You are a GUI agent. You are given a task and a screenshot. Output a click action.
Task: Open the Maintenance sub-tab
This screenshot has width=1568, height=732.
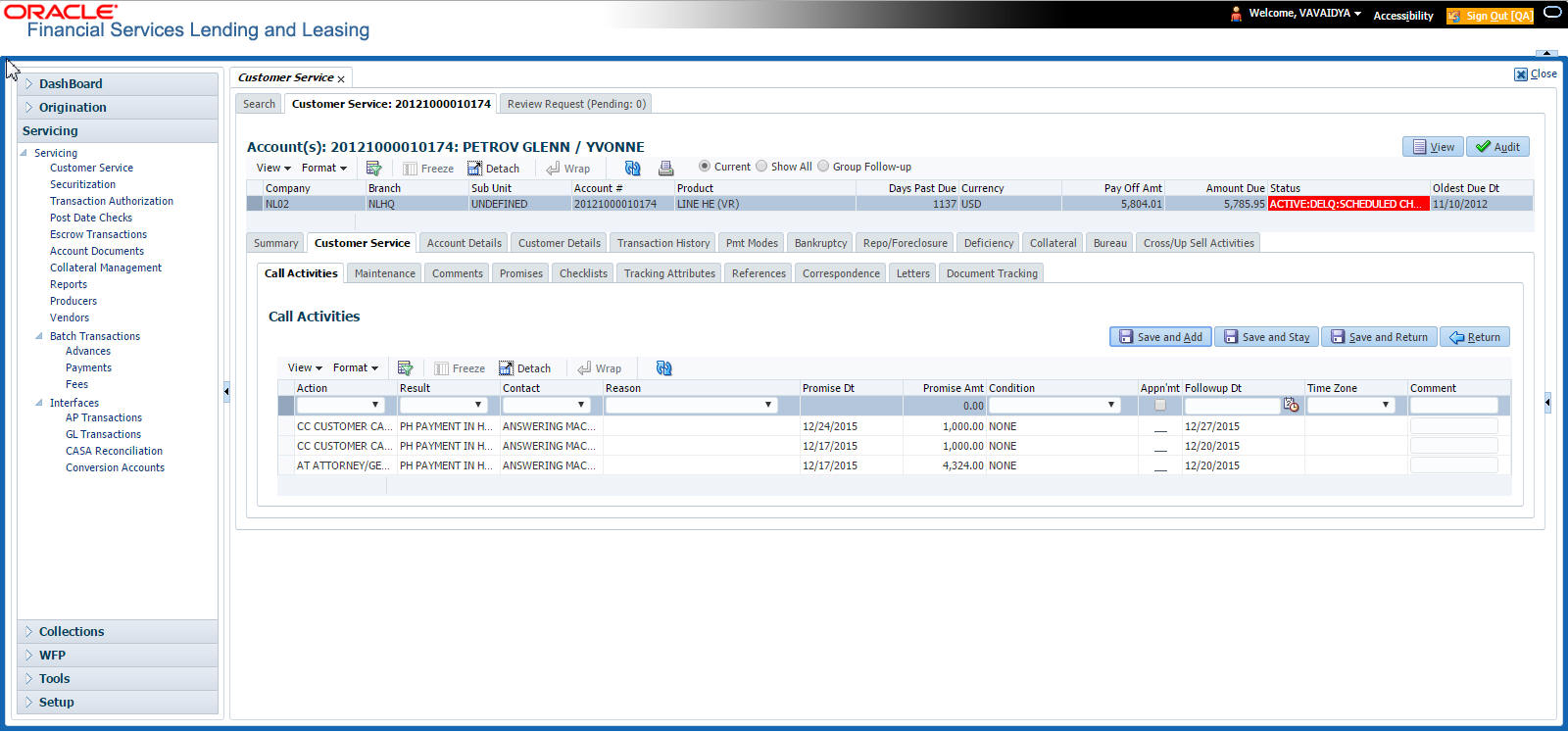[x=385, y=273]
